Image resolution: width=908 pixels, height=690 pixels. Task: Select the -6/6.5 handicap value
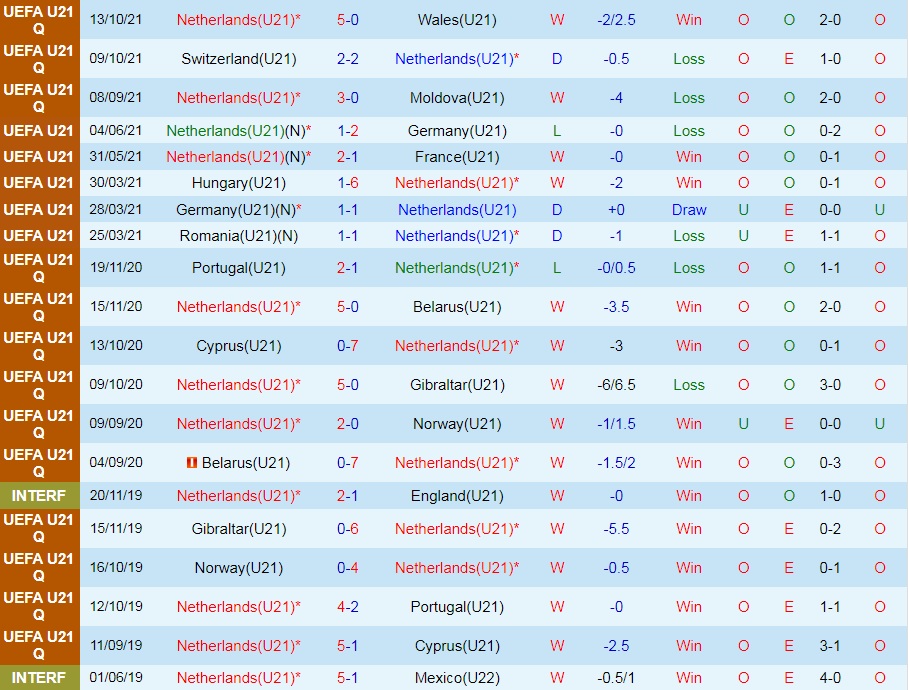click(x=616, y=385)
